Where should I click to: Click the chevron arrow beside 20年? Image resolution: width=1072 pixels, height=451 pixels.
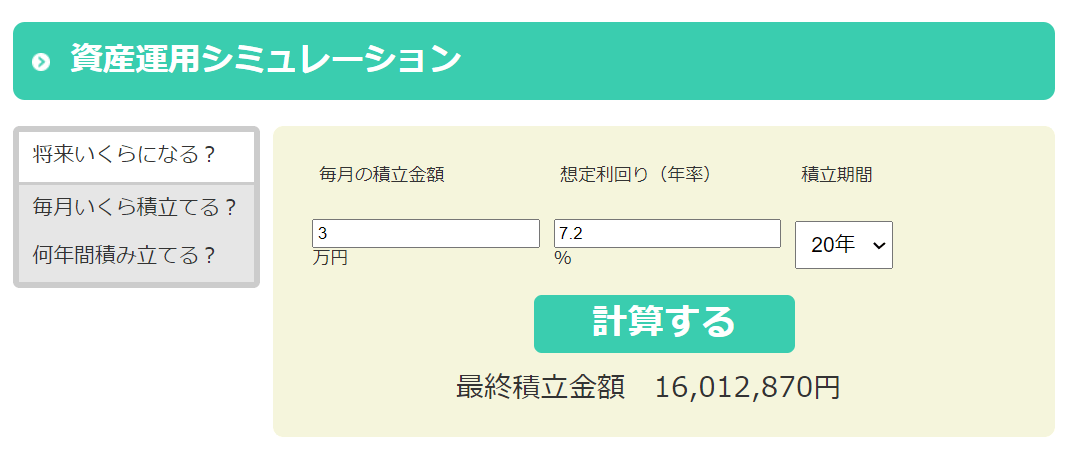coord(879,245)
